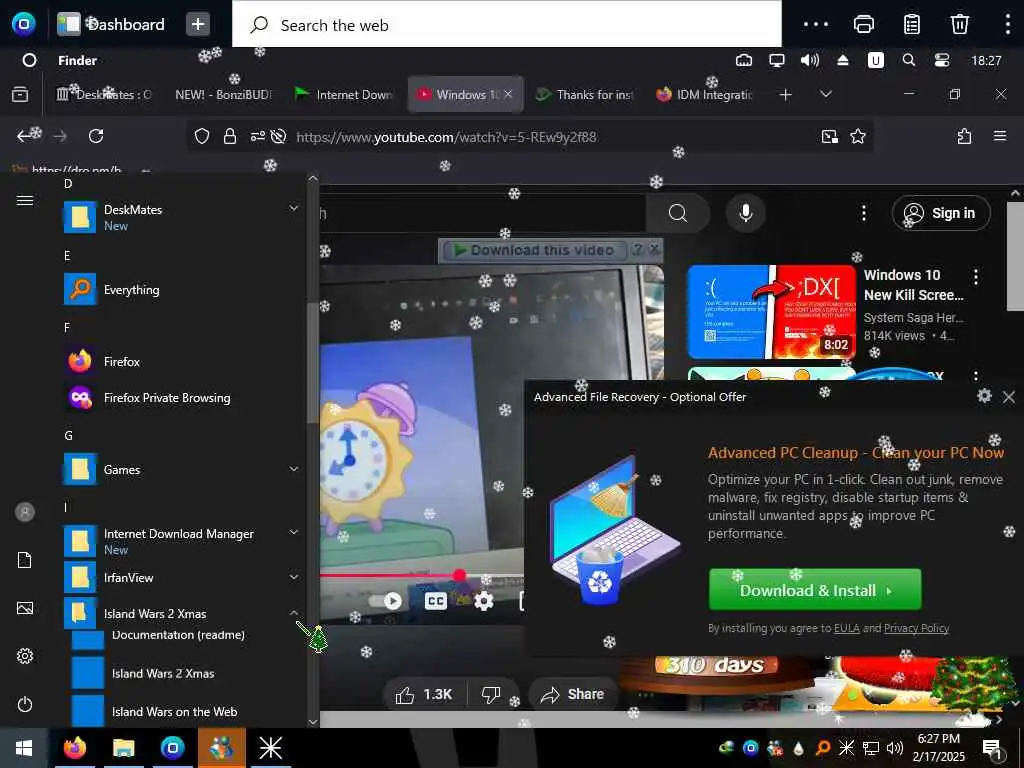Click the printer icon in top bar
This screenshot has height=768, width=1024.
point(863,24)
